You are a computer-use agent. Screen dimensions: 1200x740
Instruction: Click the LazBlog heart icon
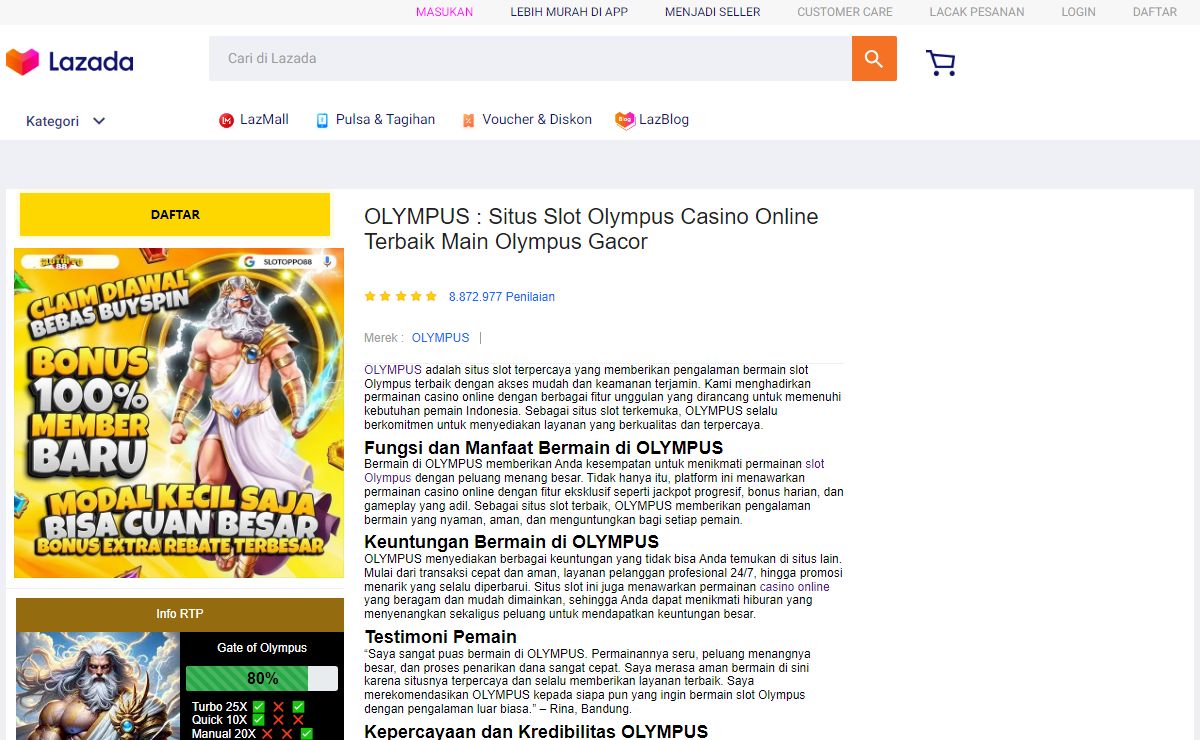click(x=625, y=120)
